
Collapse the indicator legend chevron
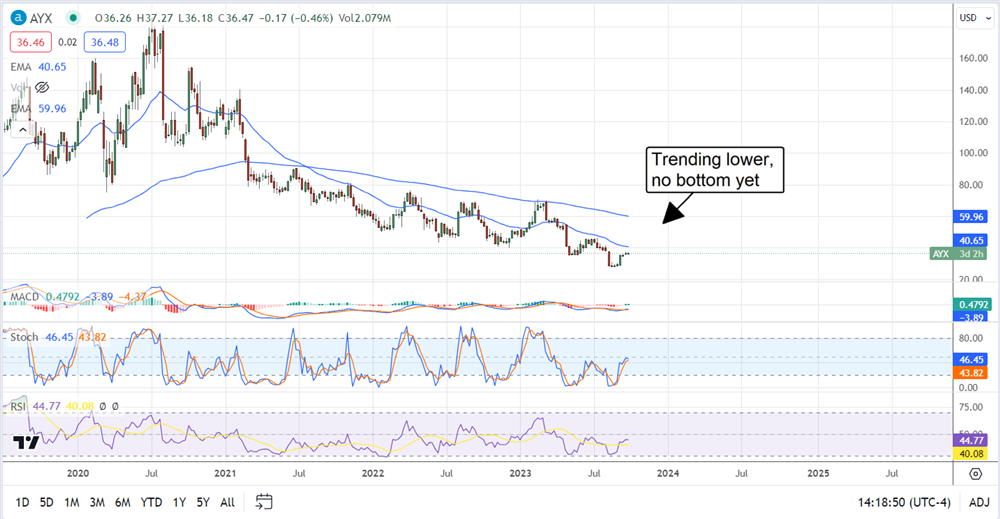(22, 130)
